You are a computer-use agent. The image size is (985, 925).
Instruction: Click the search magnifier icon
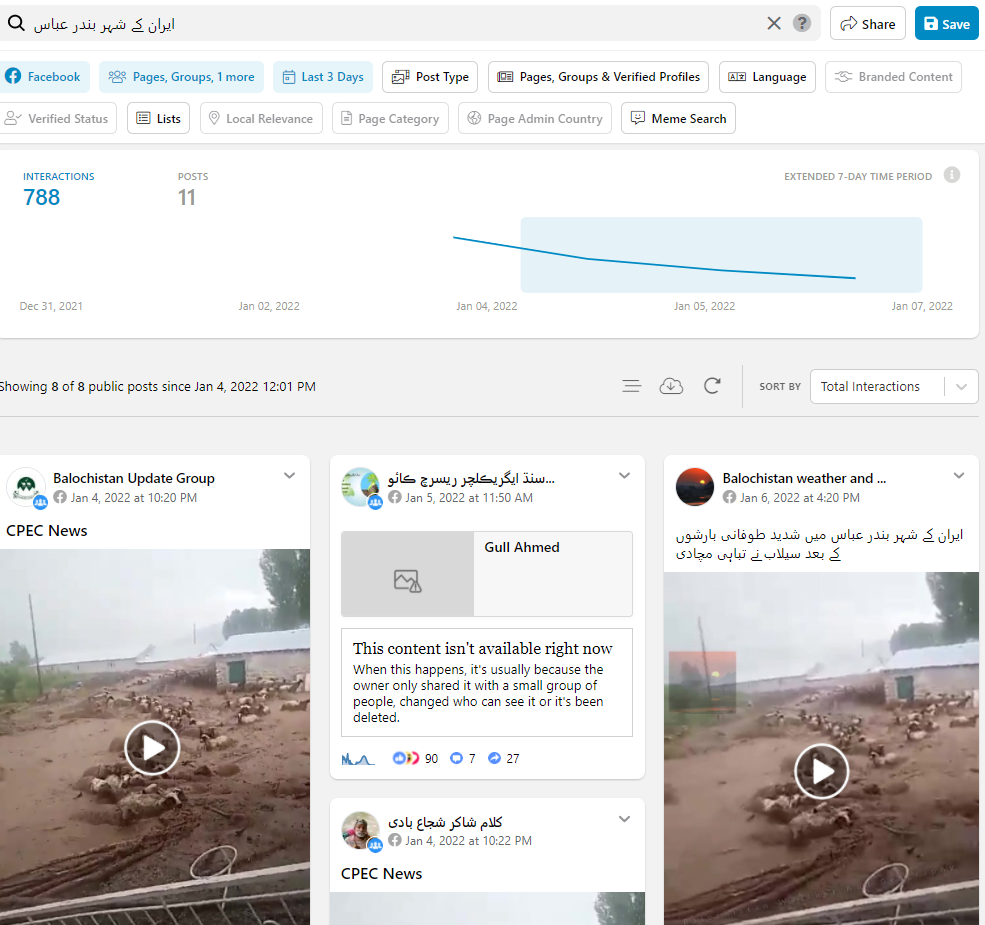[x=16, y=23]
